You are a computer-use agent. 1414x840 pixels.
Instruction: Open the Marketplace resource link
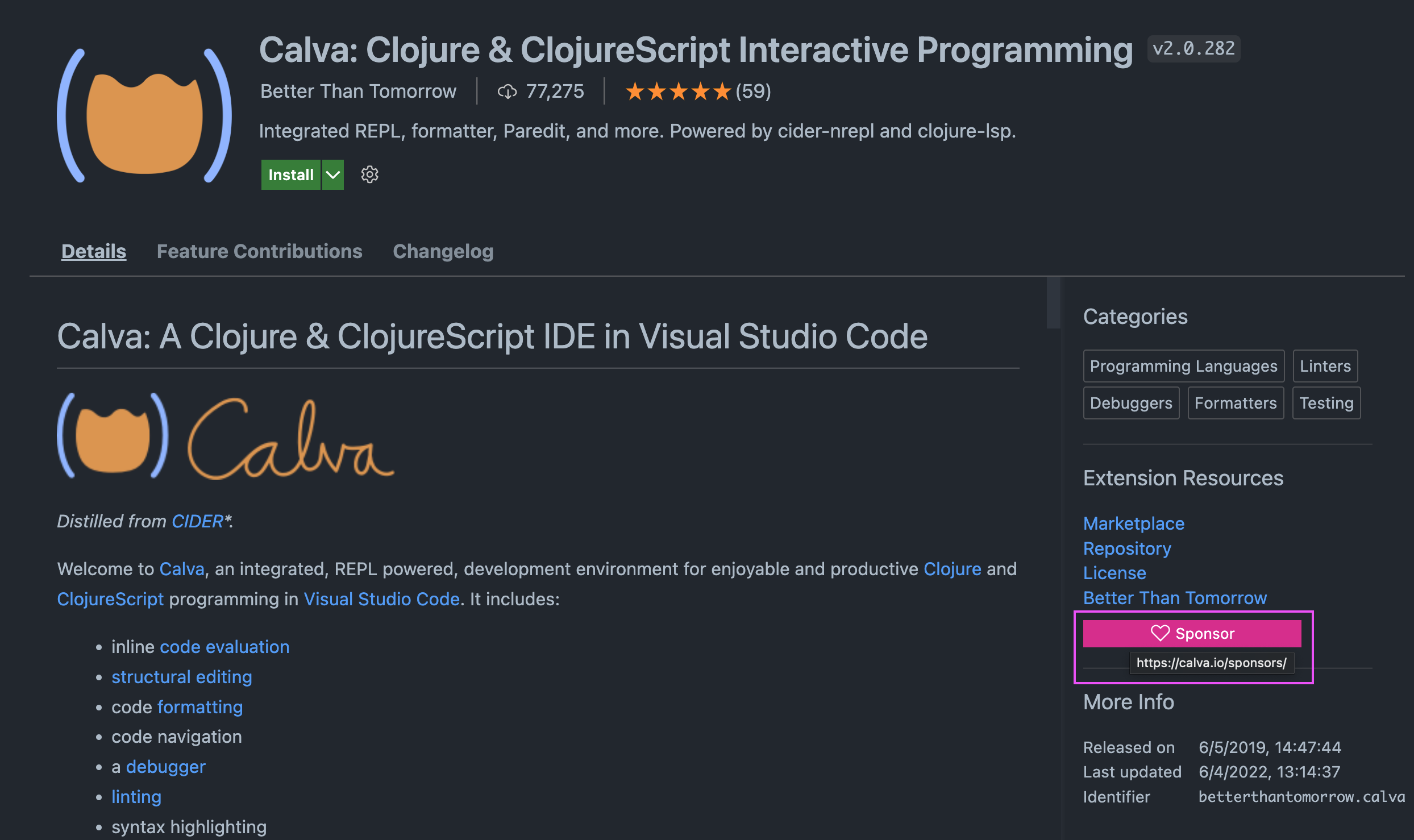pos(1133,523)
